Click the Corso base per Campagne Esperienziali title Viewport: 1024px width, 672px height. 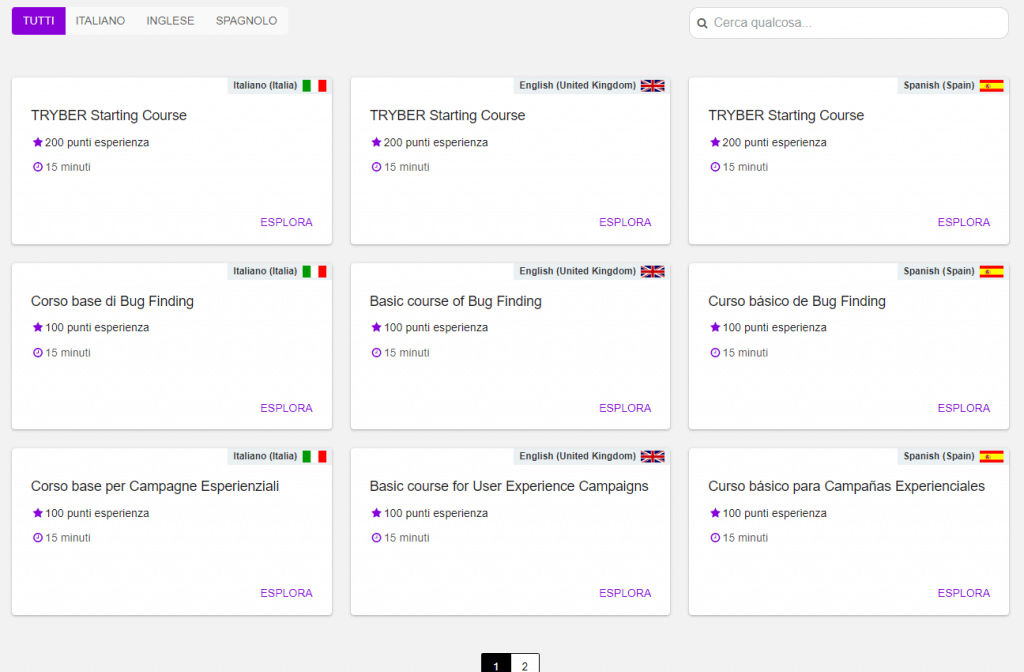click(x=155, y=487)
